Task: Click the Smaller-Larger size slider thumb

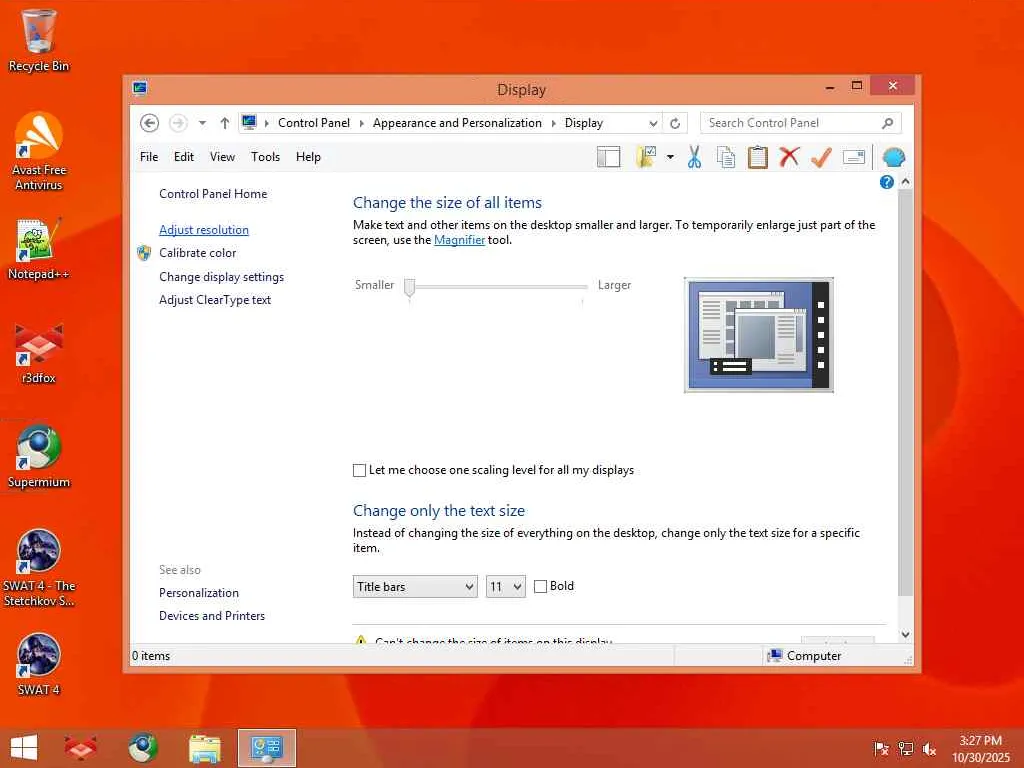Action: pyautogui.click(x=409, y=287)
